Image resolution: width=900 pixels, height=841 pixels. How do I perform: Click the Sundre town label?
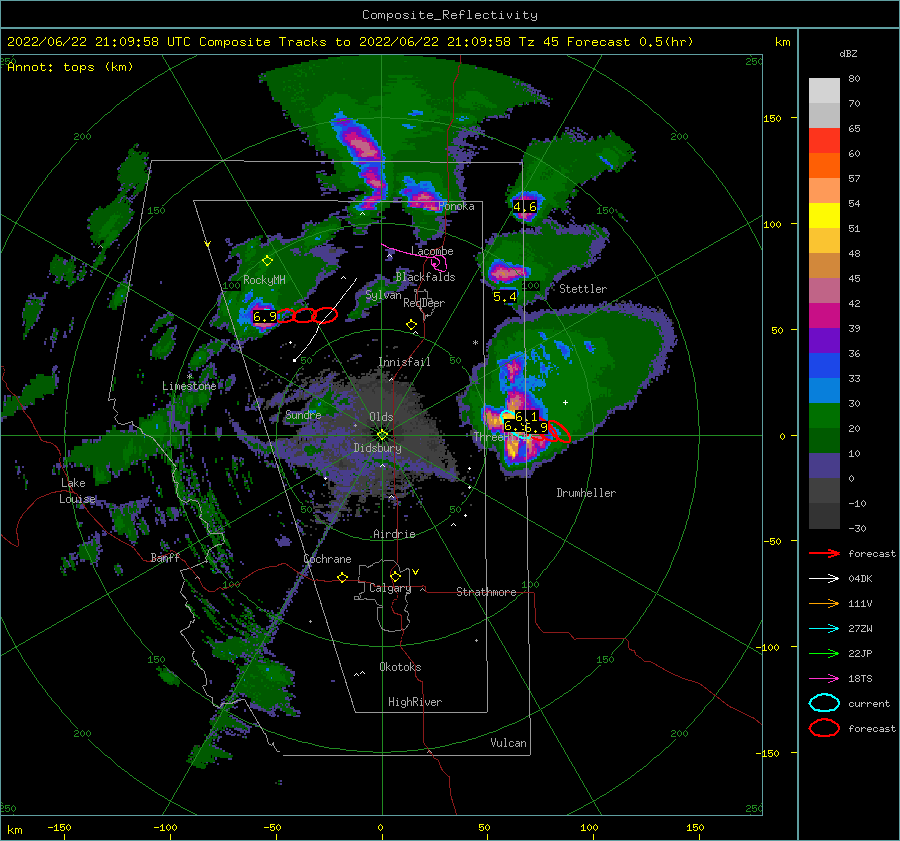click(303, 414)
